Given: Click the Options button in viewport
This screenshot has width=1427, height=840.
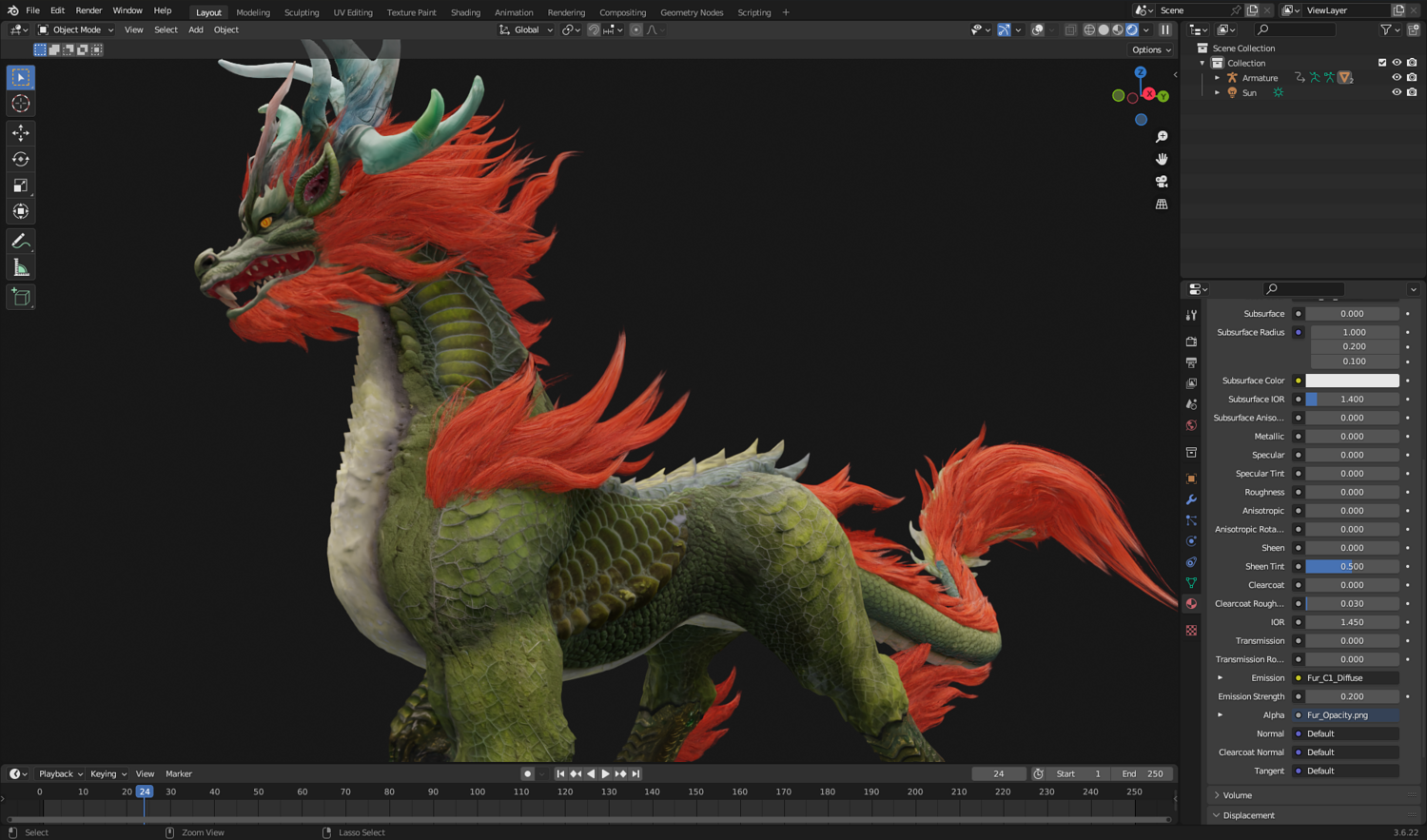Looking at the screenshot, I should coord(1151,49).
